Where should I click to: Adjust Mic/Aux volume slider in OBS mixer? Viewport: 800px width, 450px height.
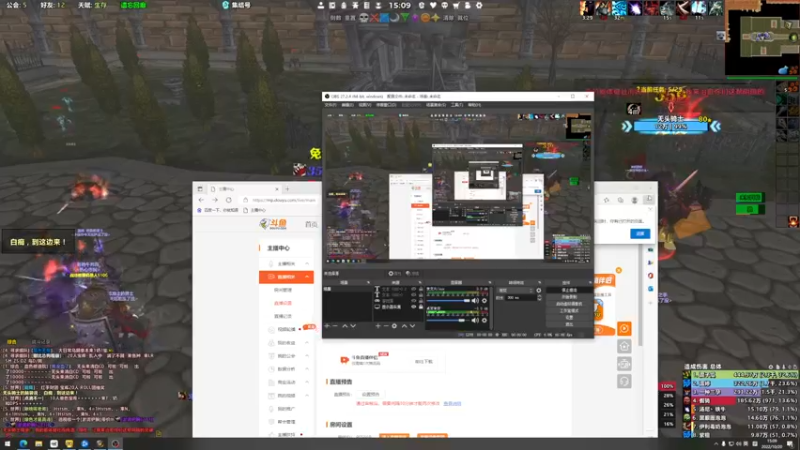click(448, 301)
